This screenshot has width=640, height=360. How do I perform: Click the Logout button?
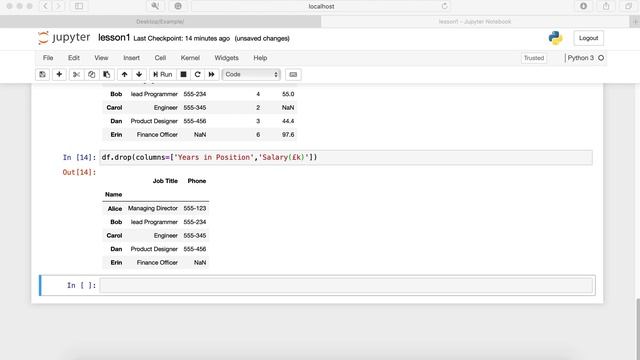coord(588,38)
